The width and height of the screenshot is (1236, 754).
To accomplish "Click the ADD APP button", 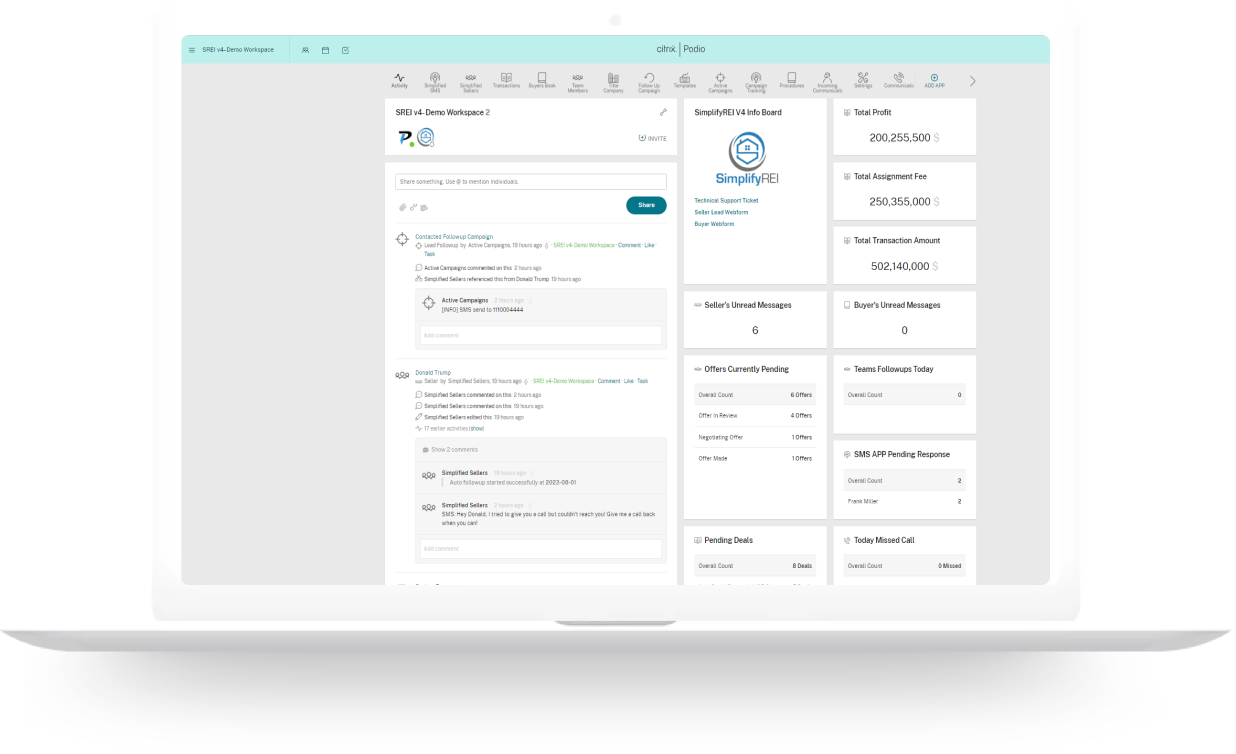I will point(934,81).
